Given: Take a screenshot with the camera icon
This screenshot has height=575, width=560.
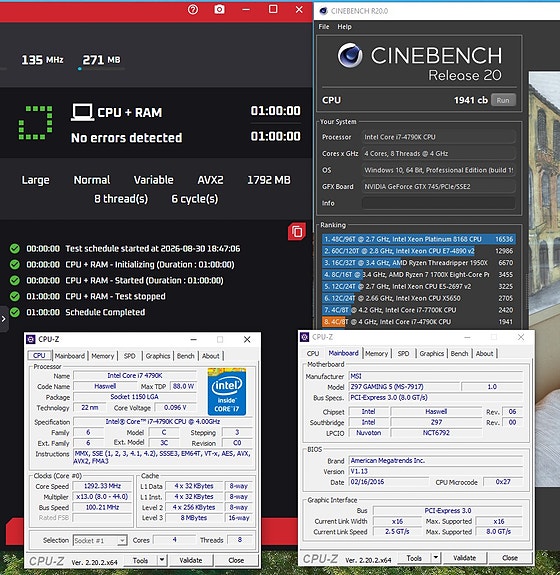Looking at the screenshot, I should (x=219, y=10).
